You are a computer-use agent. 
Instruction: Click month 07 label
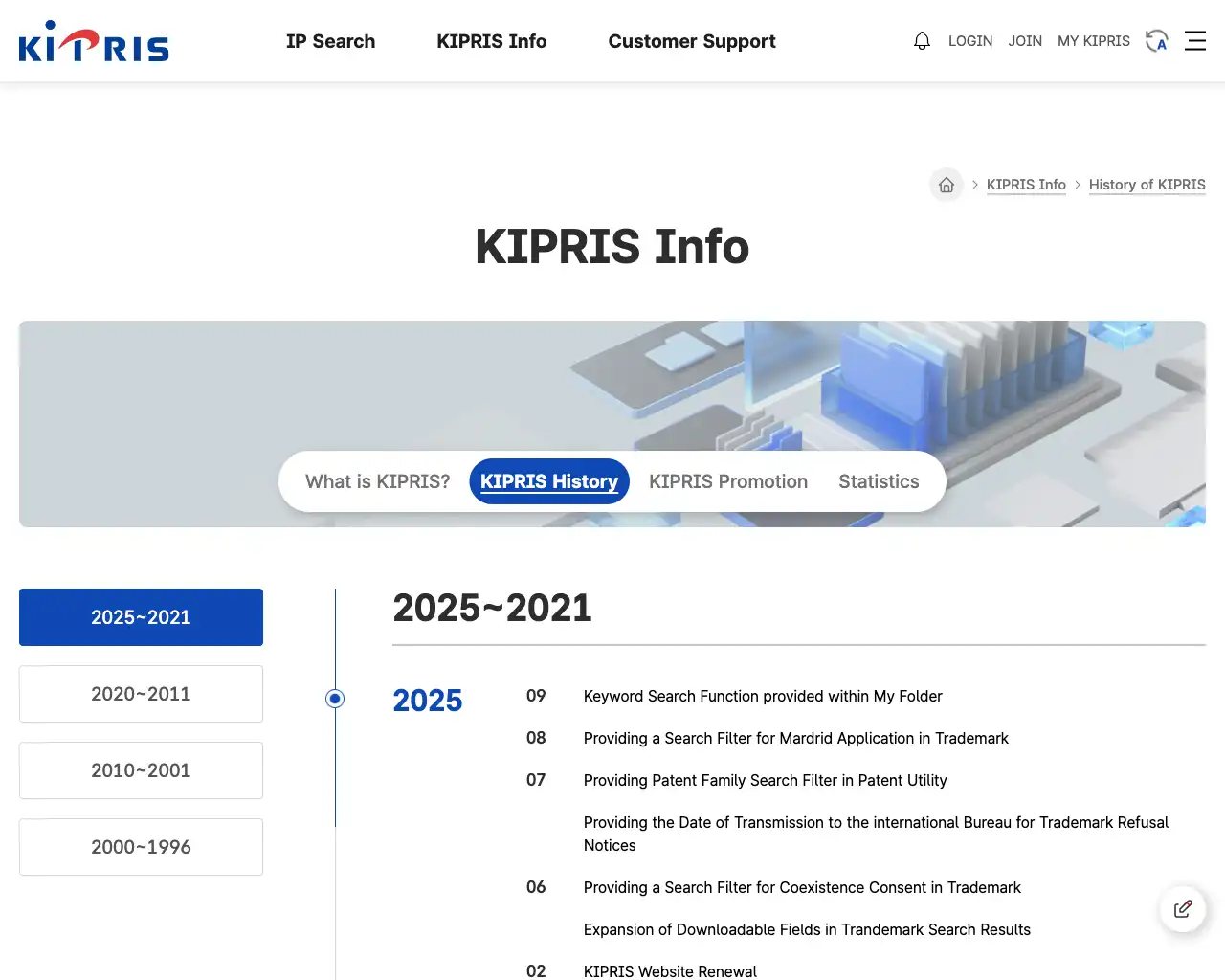pos(536,780)
